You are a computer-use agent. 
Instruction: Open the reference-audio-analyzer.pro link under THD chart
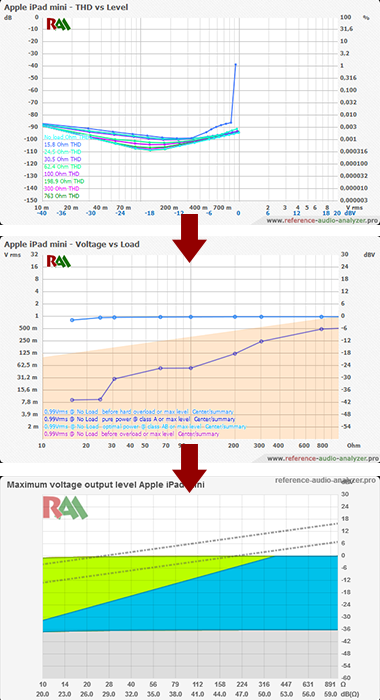point(322,221)
